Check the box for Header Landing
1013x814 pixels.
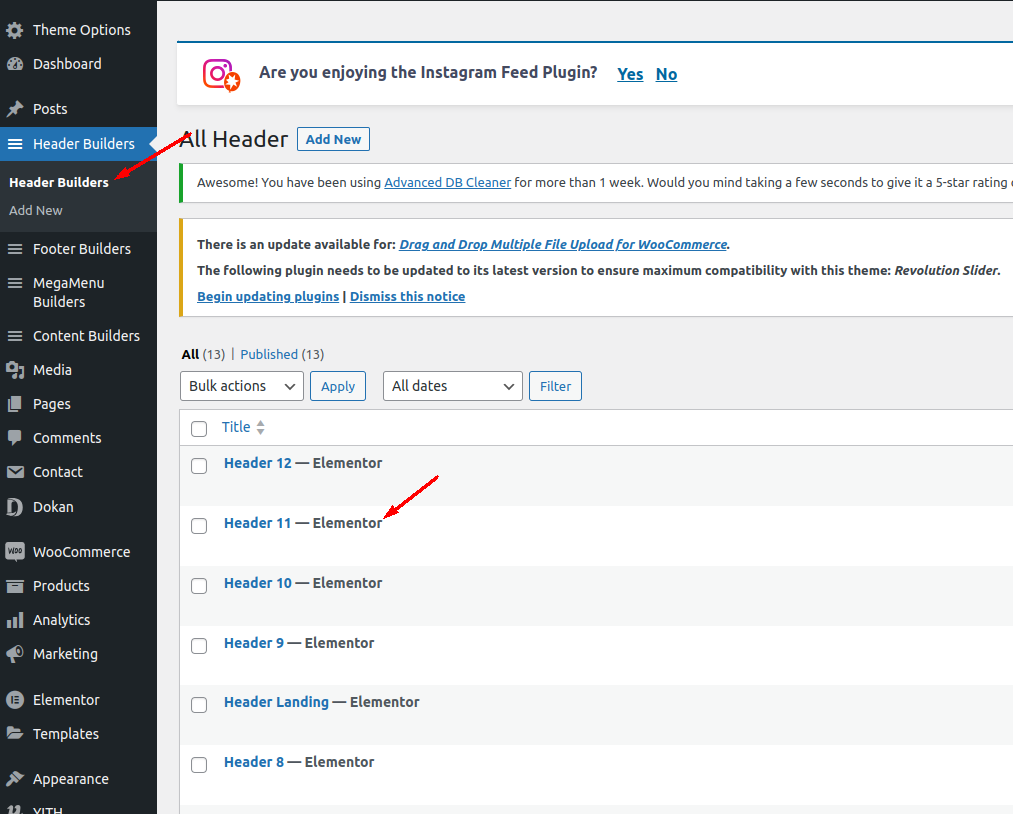point(199,705)
